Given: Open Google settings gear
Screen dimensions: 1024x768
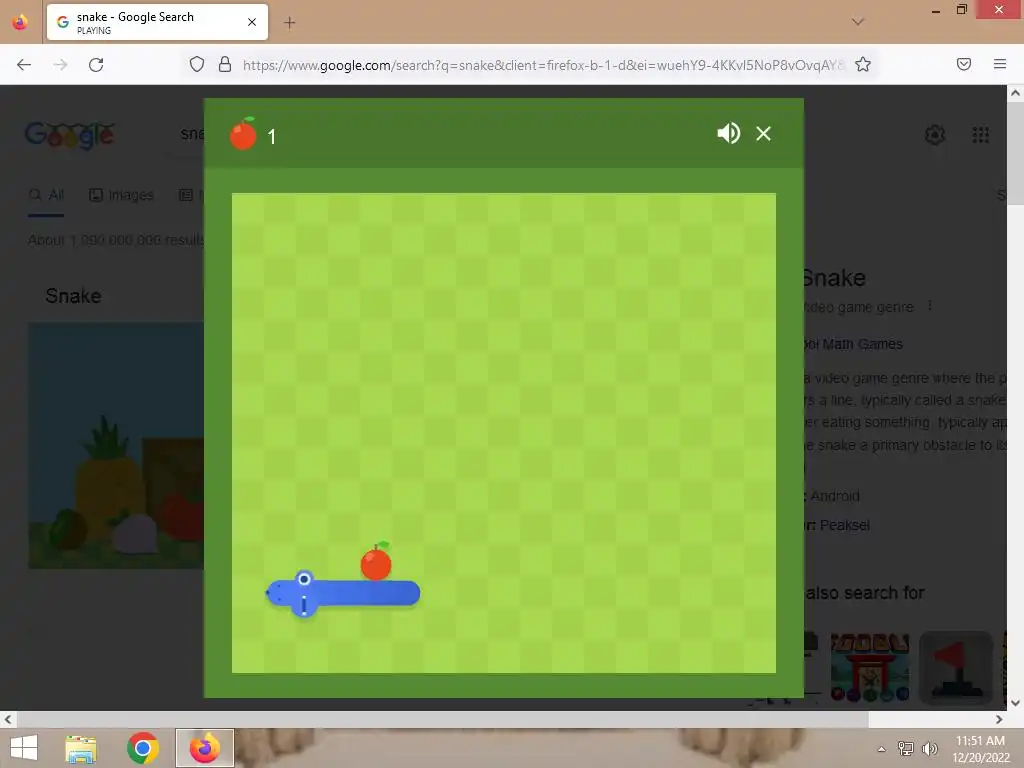Looking at the screenshot, I should click(x=935, y=135).
